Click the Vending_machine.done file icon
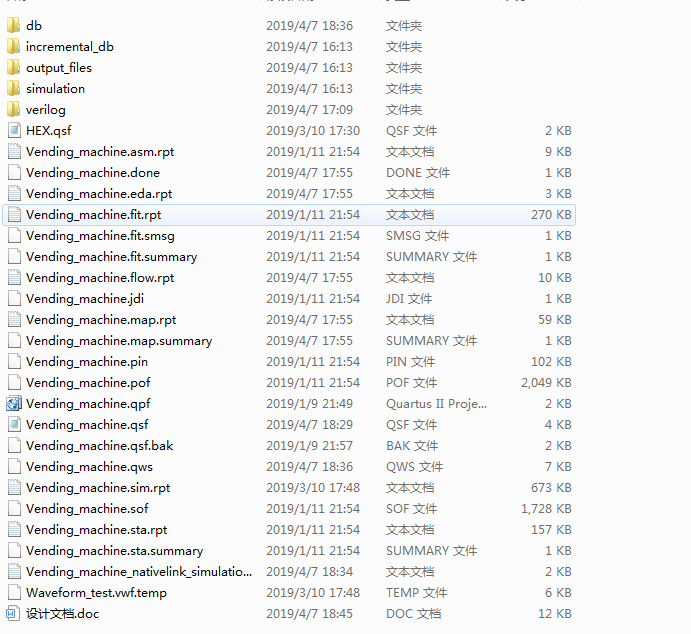Viewport: 691px width, 634px height. [x=14, y=172]
